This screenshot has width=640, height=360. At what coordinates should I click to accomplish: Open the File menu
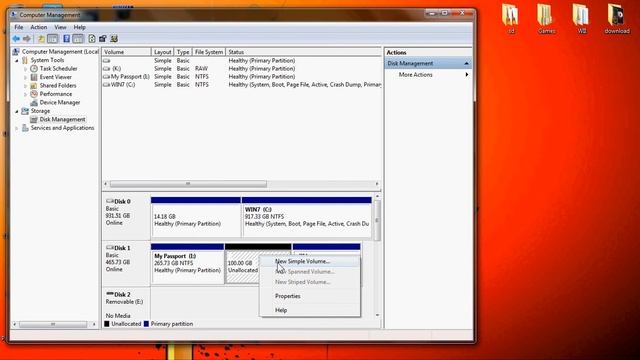pos(19,27)
